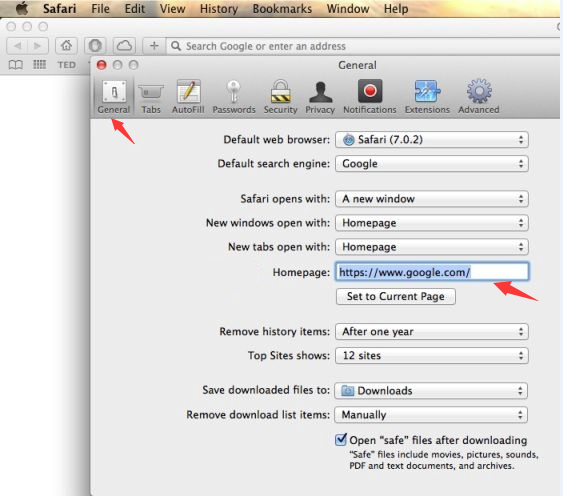Open the Tabs preferences pane

coord(151,97)
